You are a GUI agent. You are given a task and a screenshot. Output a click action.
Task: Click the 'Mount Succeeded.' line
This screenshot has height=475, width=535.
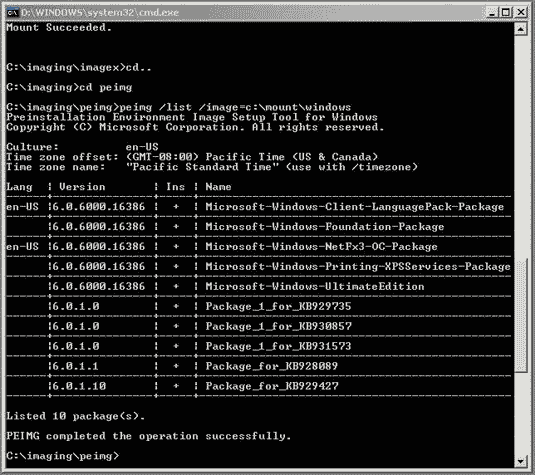coord(59,27)
